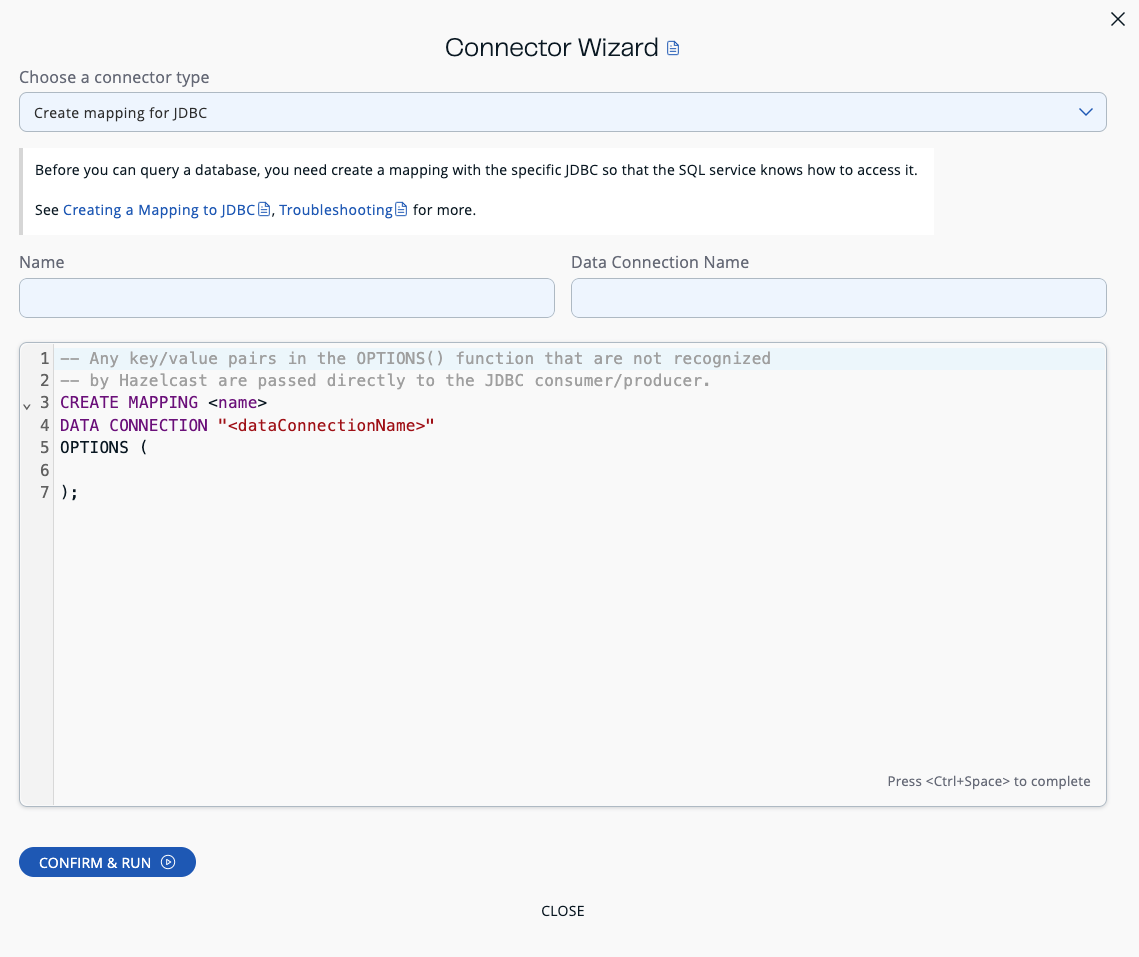Click the blue chevron in the connector type selector

click(1085, 112)
